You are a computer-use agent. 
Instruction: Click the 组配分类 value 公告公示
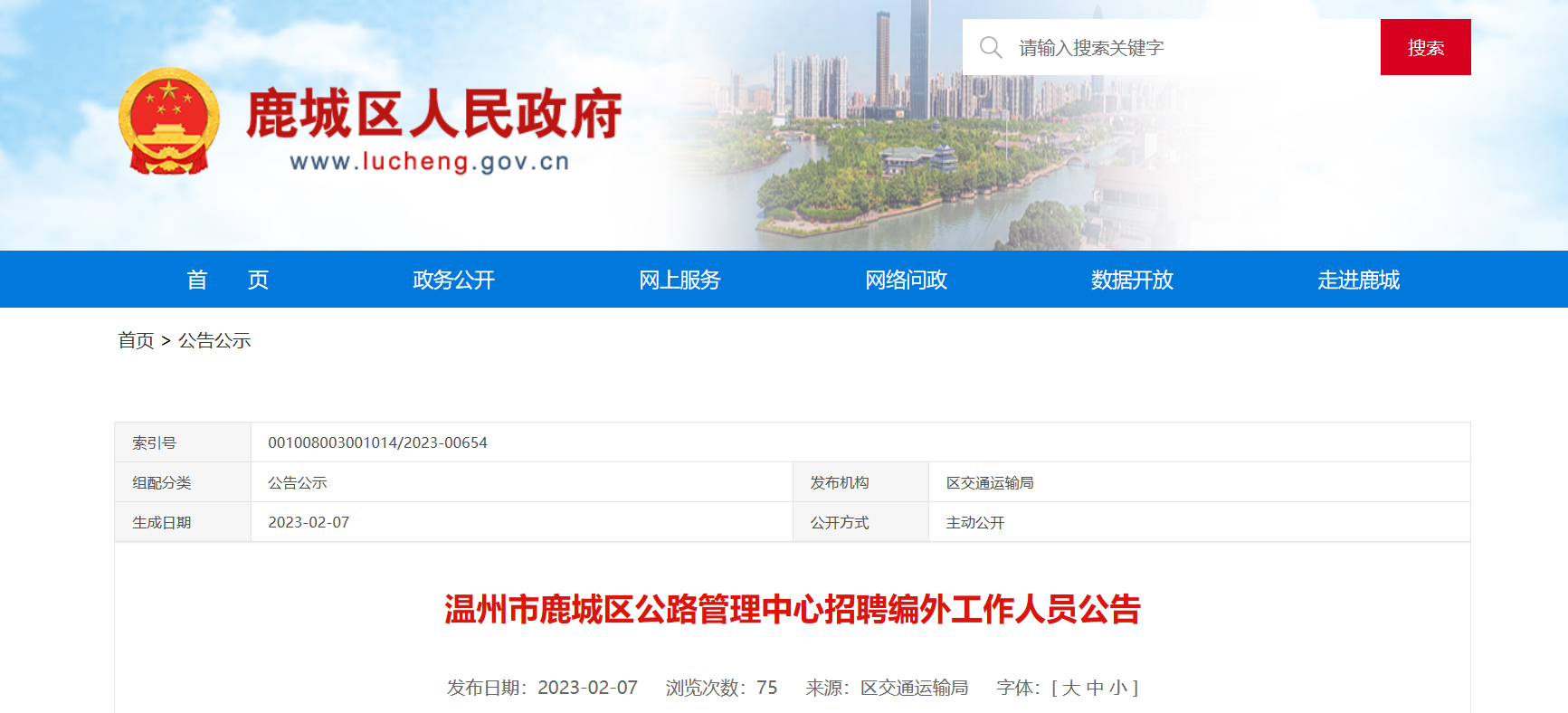point(298,482)
